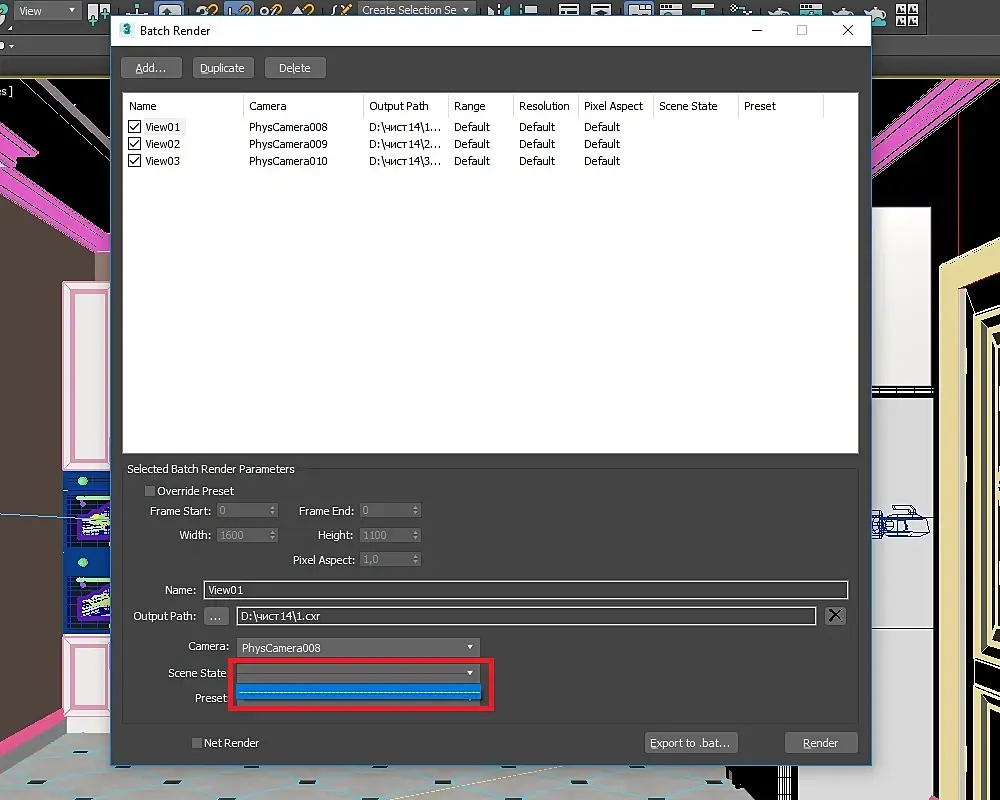Click the Frame End spinner arrows
The height and width of the screenshot is (800, 1000).
[415, 510]
